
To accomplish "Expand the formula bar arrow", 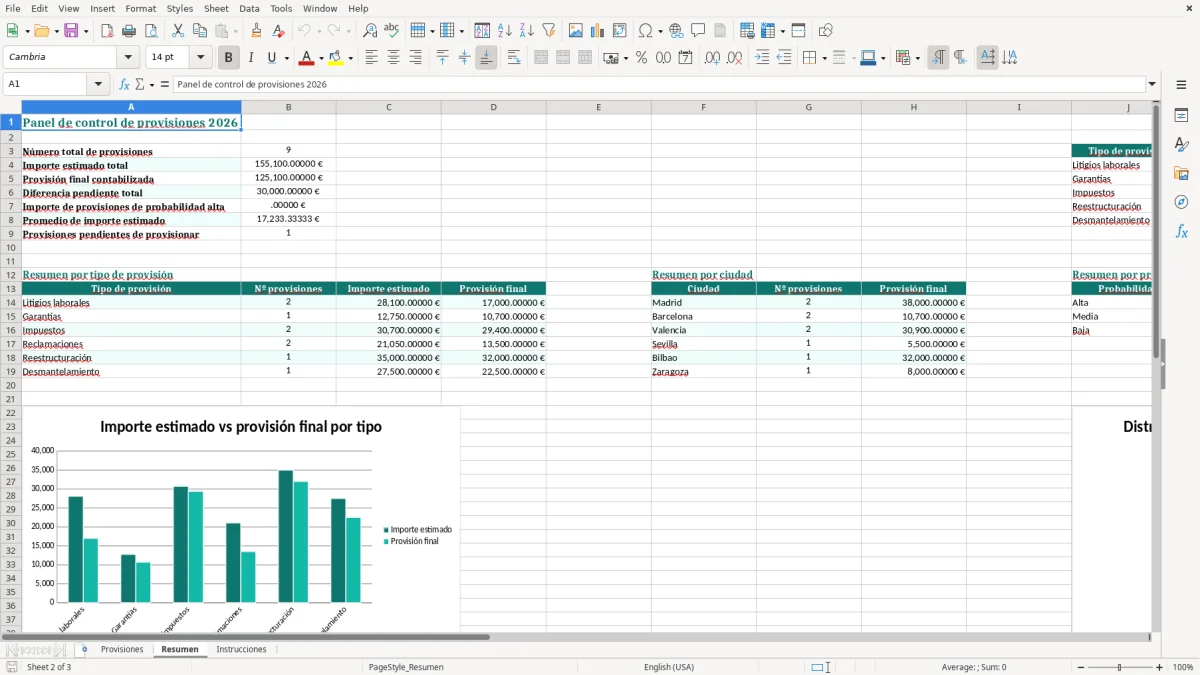I will point(1152,85).
